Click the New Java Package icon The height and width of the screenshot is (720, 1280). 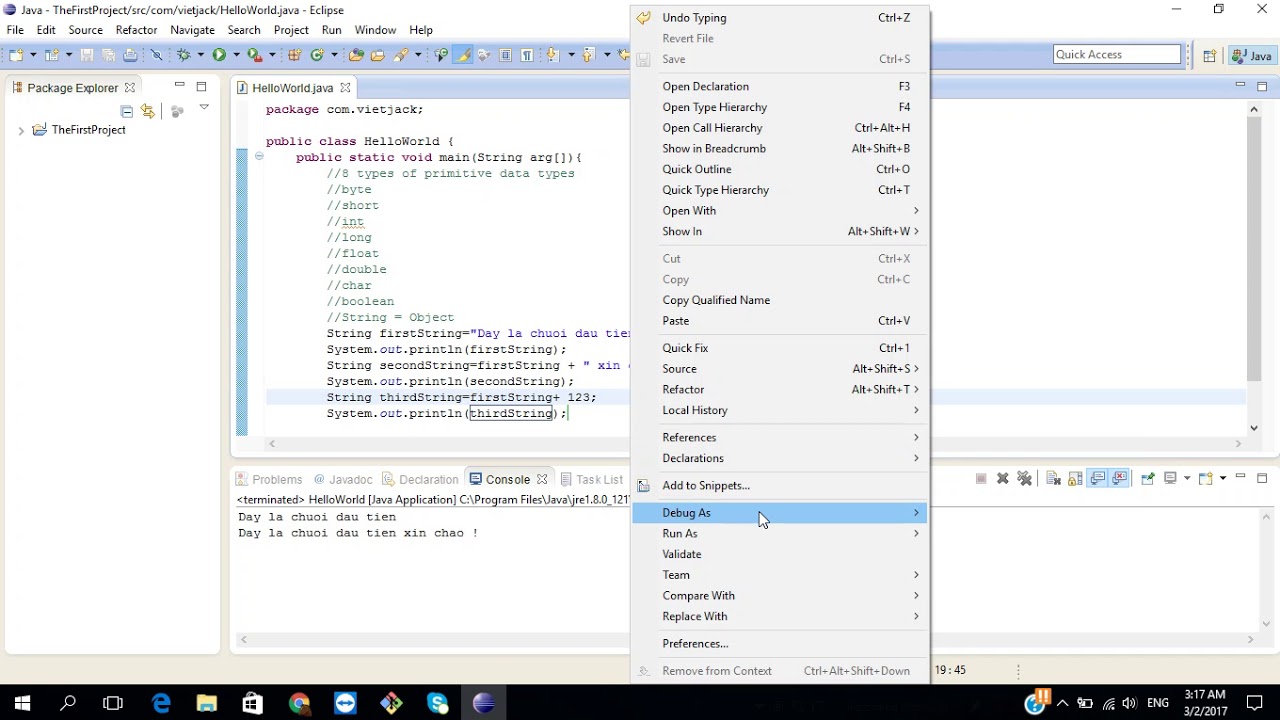(295, 55)
